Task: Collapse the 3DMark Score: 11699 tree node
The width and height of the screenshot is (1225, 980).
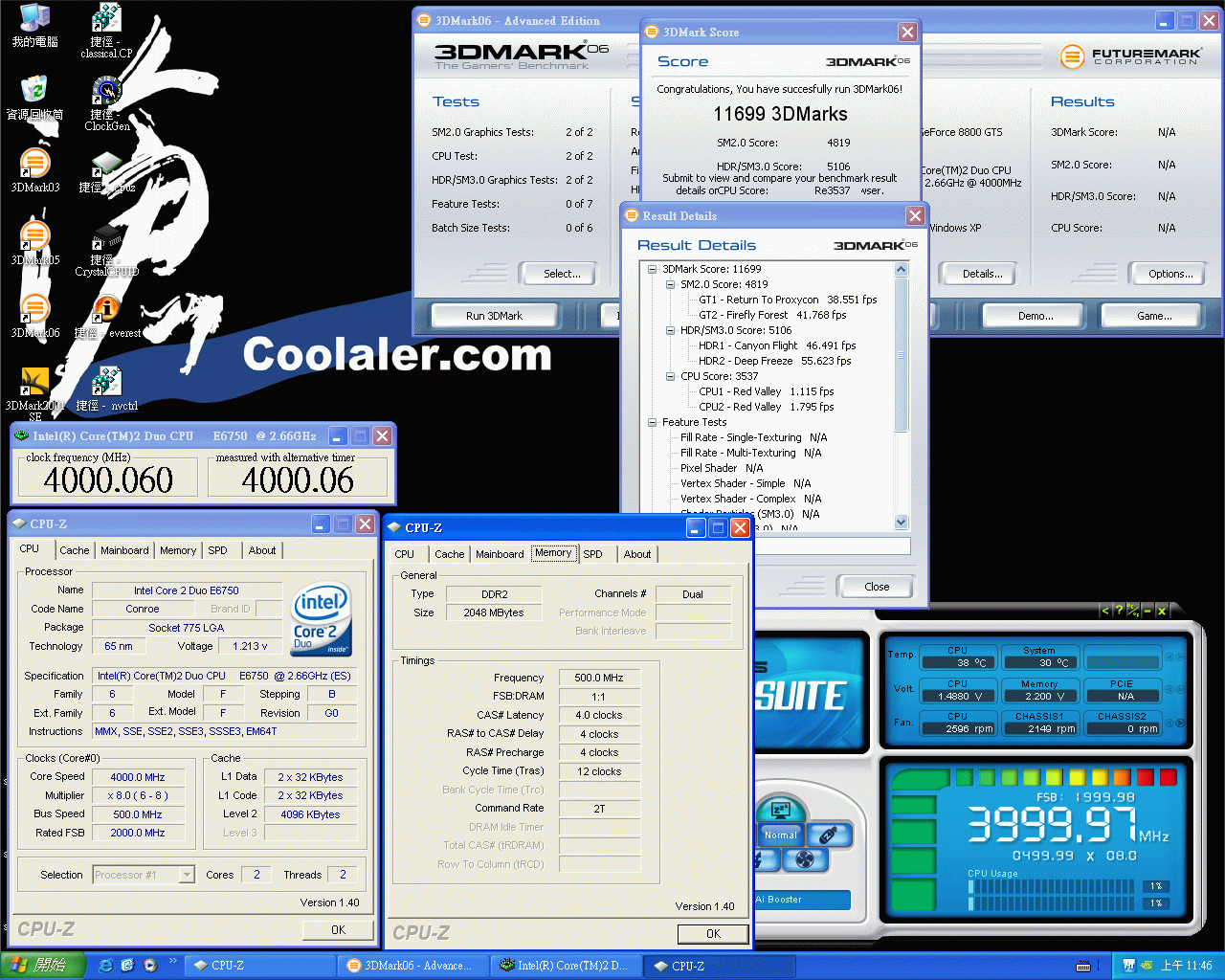Action: [652, 269]
